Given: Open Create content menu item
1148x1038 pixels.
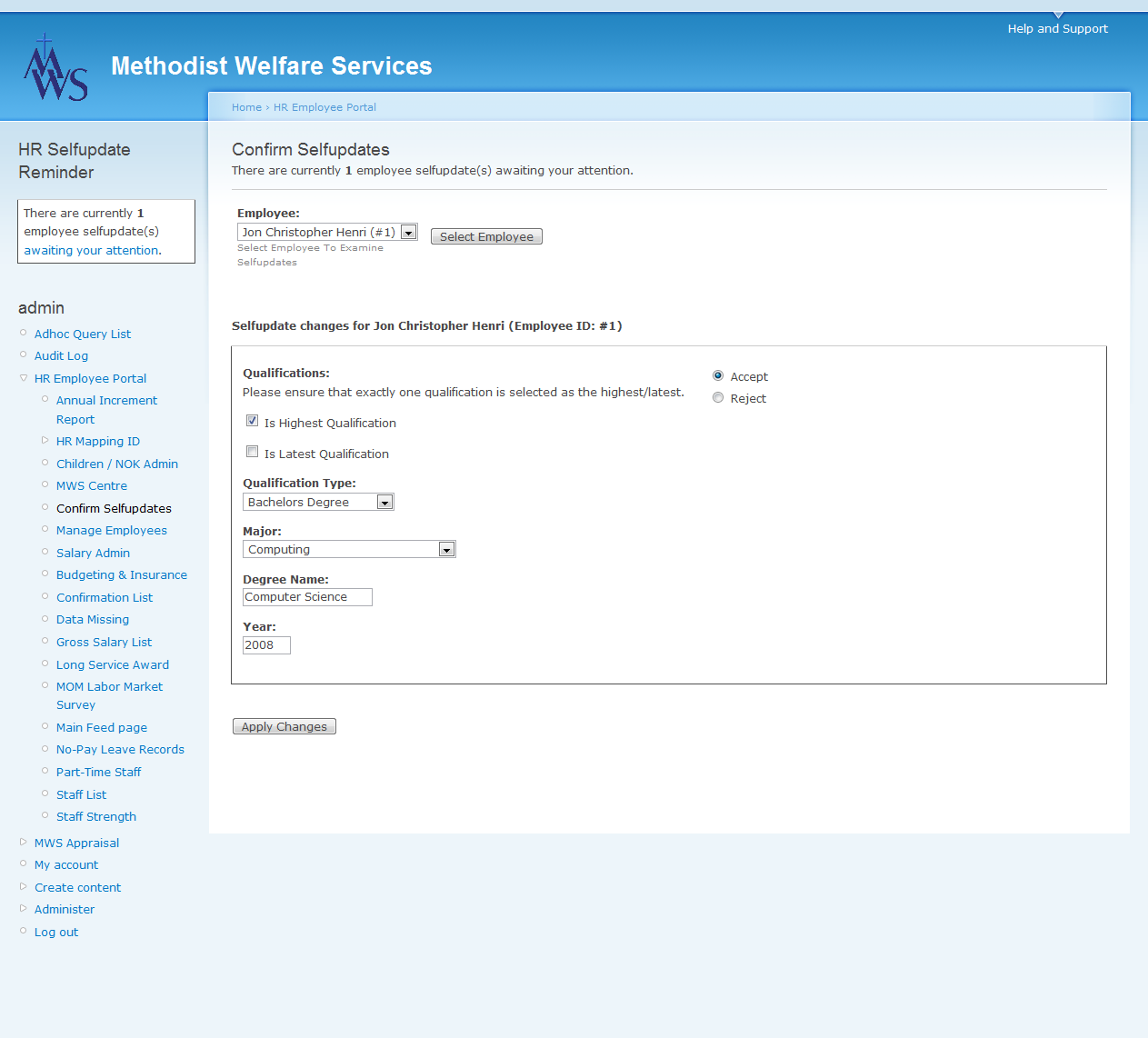Looking at the screenshot, I should 77,887.
